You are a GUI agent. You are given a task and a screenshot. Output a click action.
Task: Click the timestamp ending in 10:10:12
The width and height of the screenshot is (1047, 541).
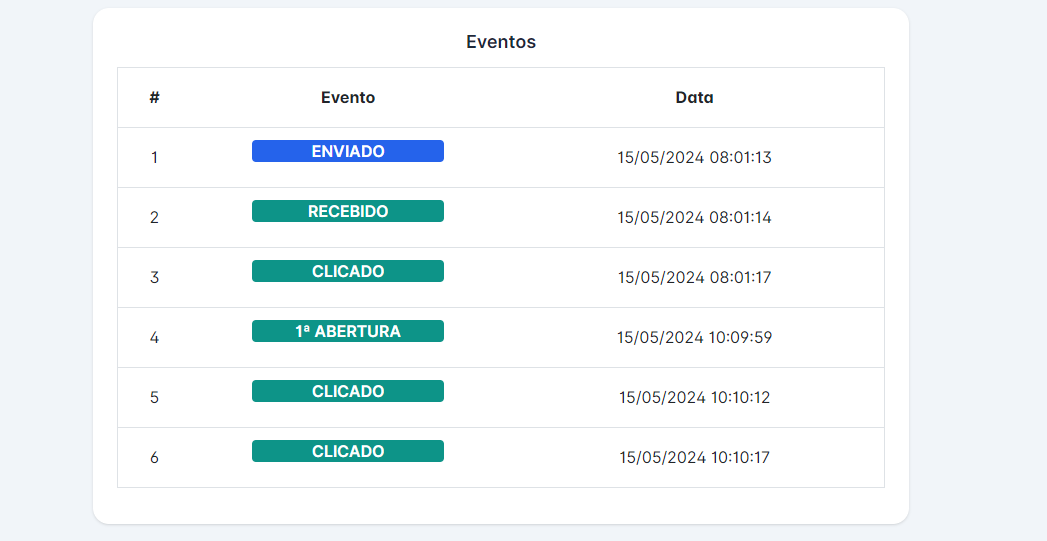[x=694, y=398]
